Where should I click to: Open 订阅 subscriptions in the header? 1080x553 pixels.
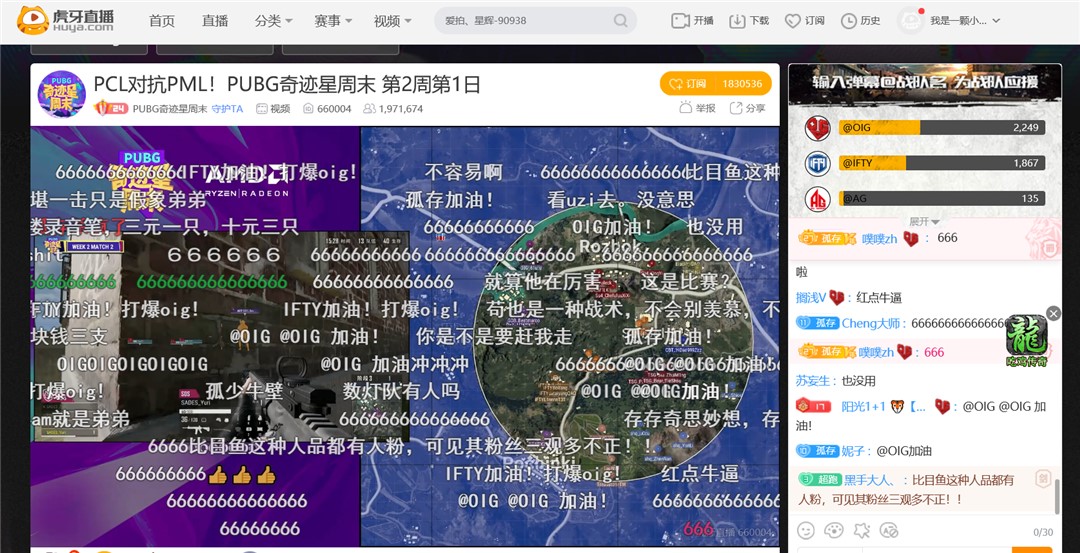tap(804, 21)
